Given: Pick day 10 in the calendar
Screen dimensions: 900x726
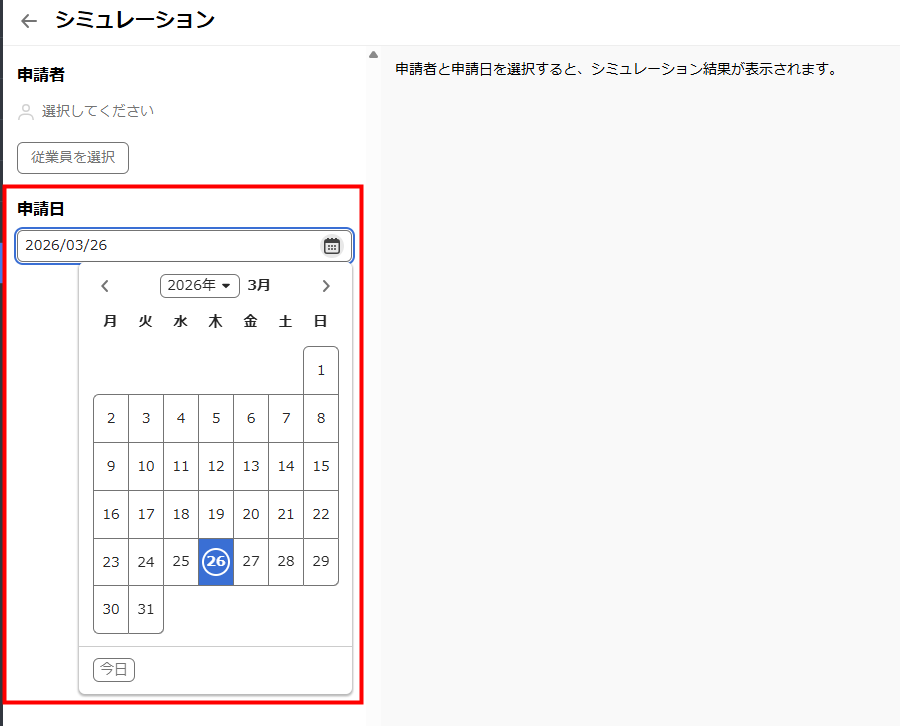Looking at the screenshot, I should point(146,466).
